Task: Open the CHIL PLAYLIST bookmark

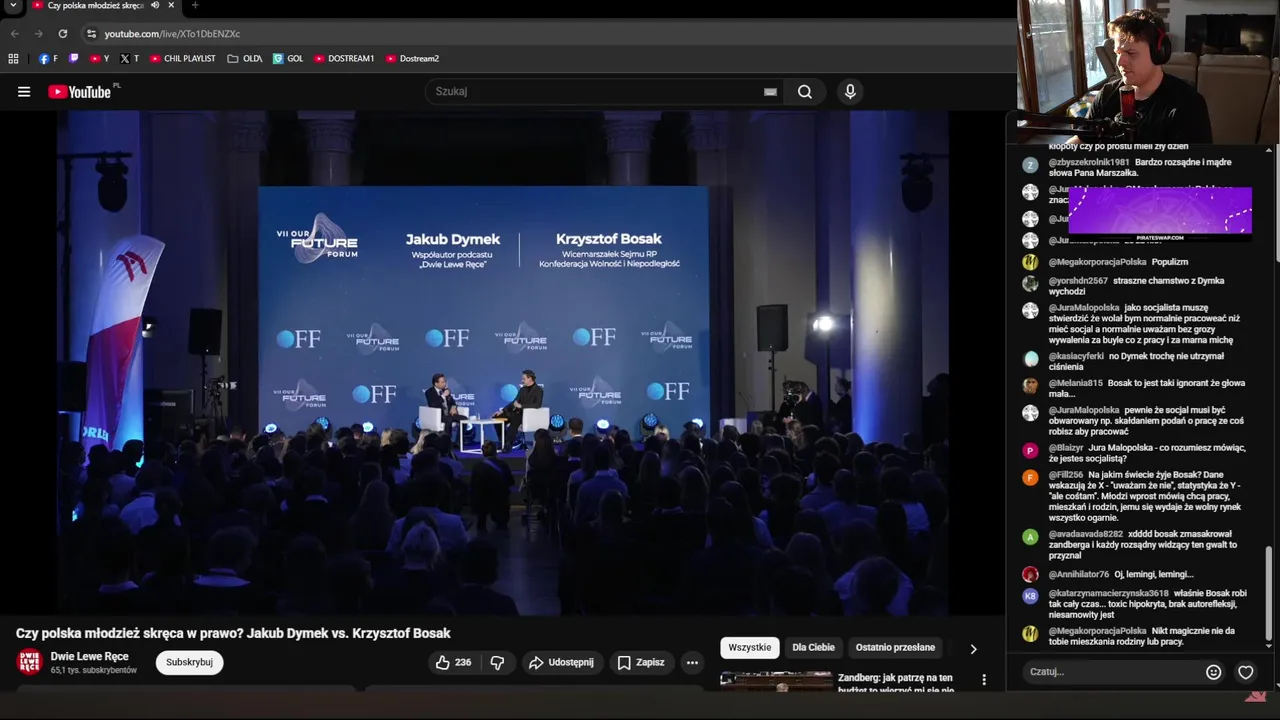Action: click(183, 59)
